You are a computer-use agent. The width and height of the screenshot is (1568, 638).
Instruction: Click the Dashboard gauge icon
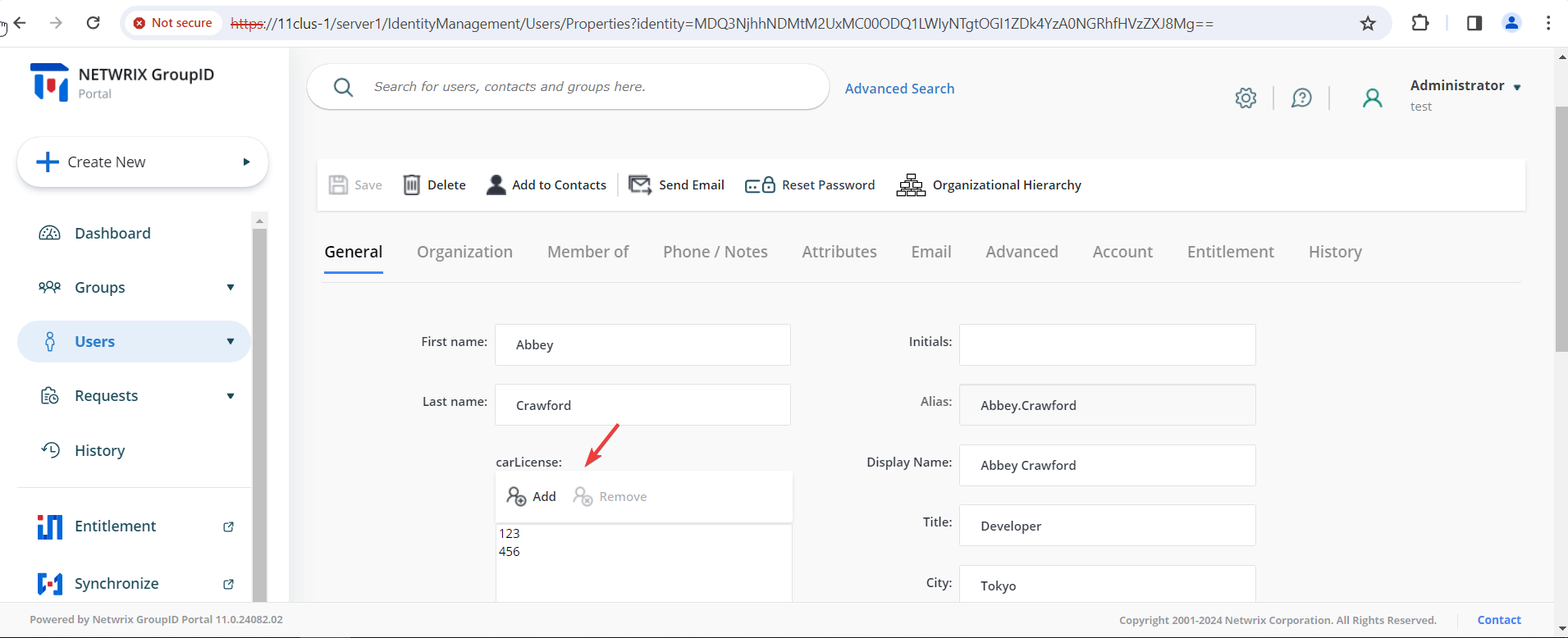coord(50,233)
